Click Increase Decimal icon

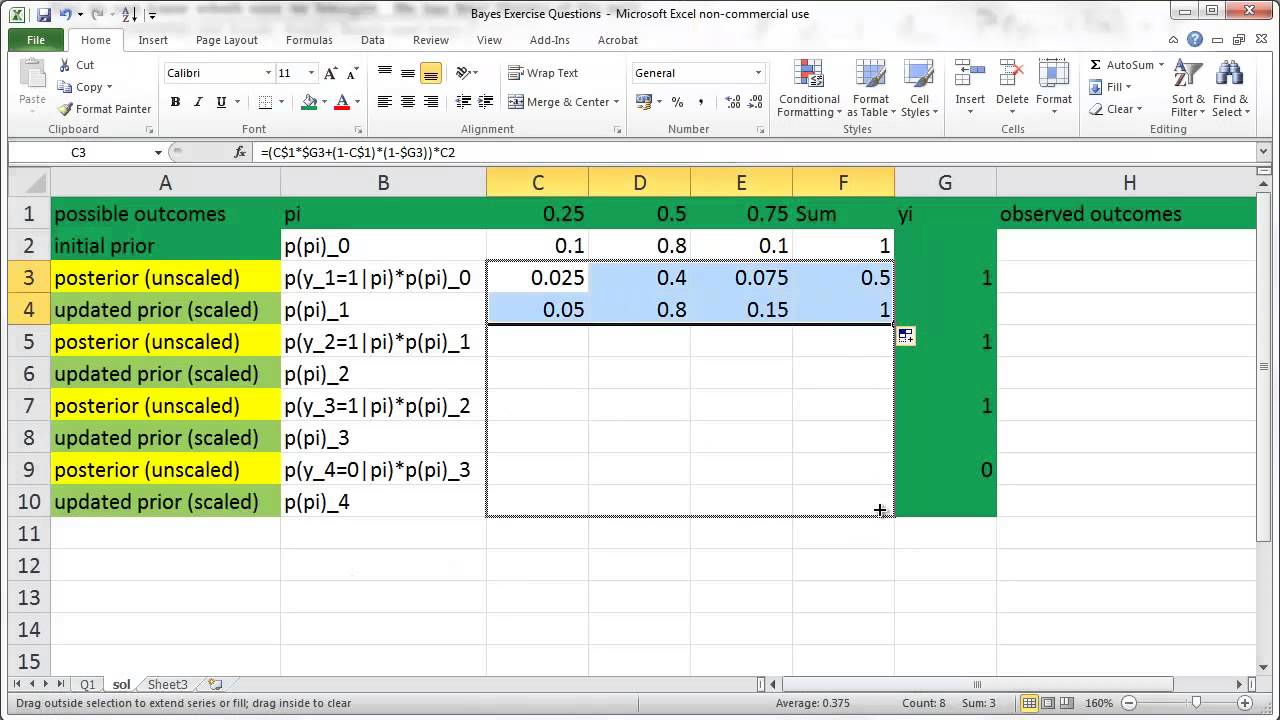733,101
